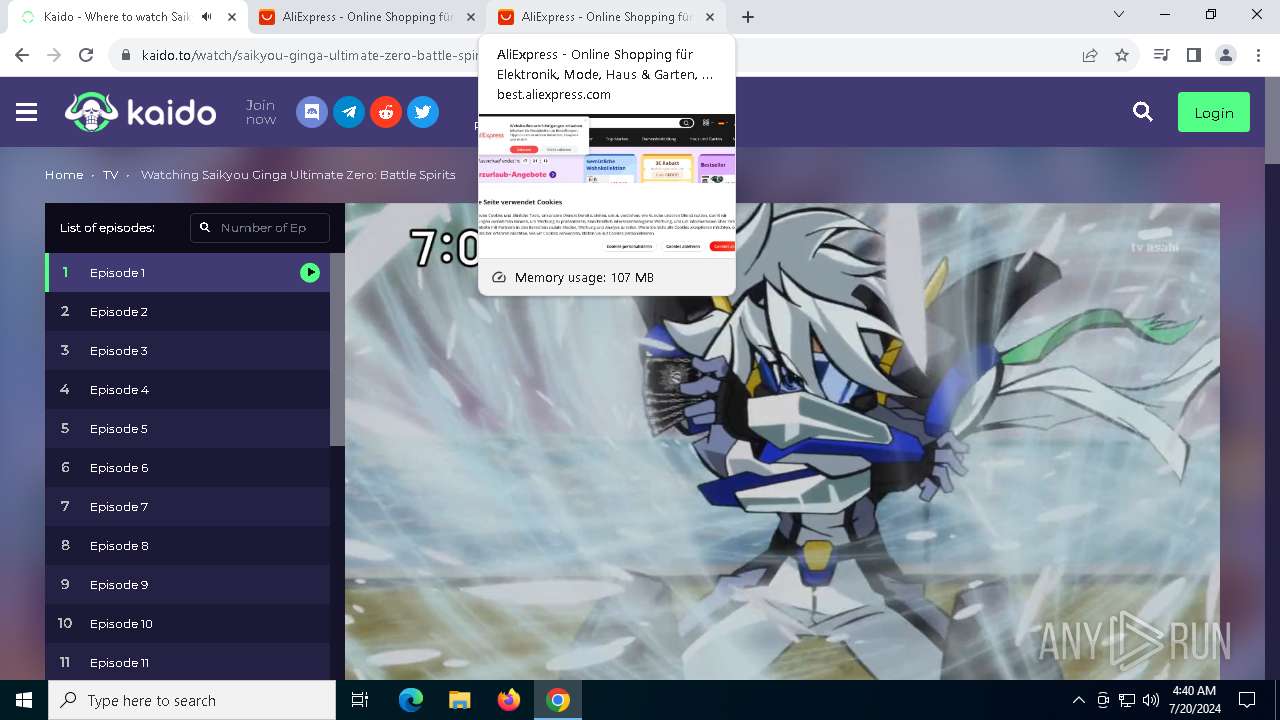This screenshot has height=720, width=1280.
Task: Open the Telegram link icon
Action: (349, 112)
